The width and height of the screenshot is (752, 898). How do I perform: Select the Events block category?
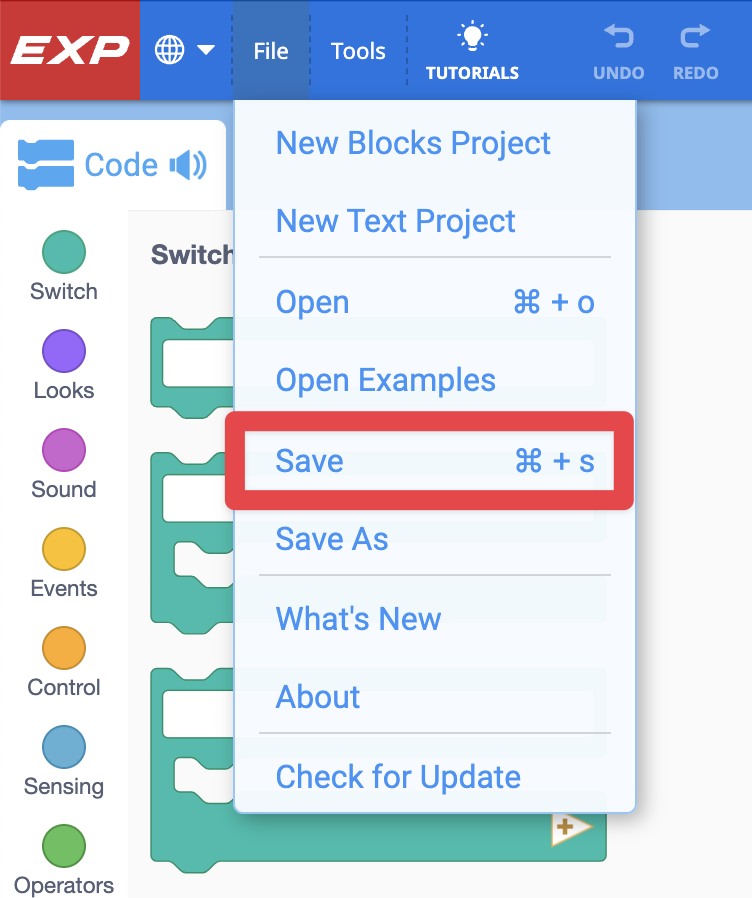[63, 550]
